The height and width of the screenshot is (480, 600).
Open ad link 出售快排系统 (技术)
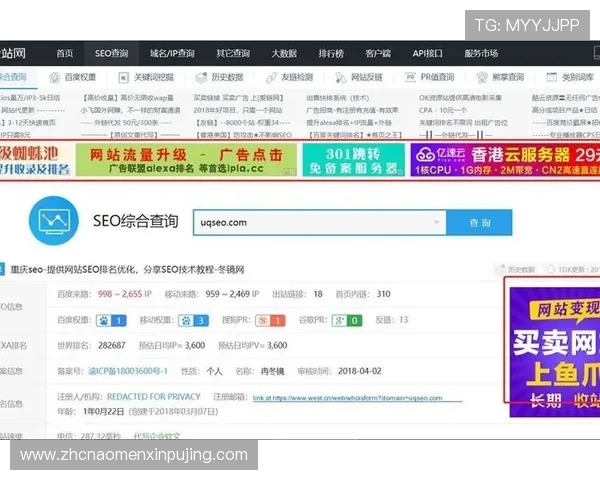[338, 98]
